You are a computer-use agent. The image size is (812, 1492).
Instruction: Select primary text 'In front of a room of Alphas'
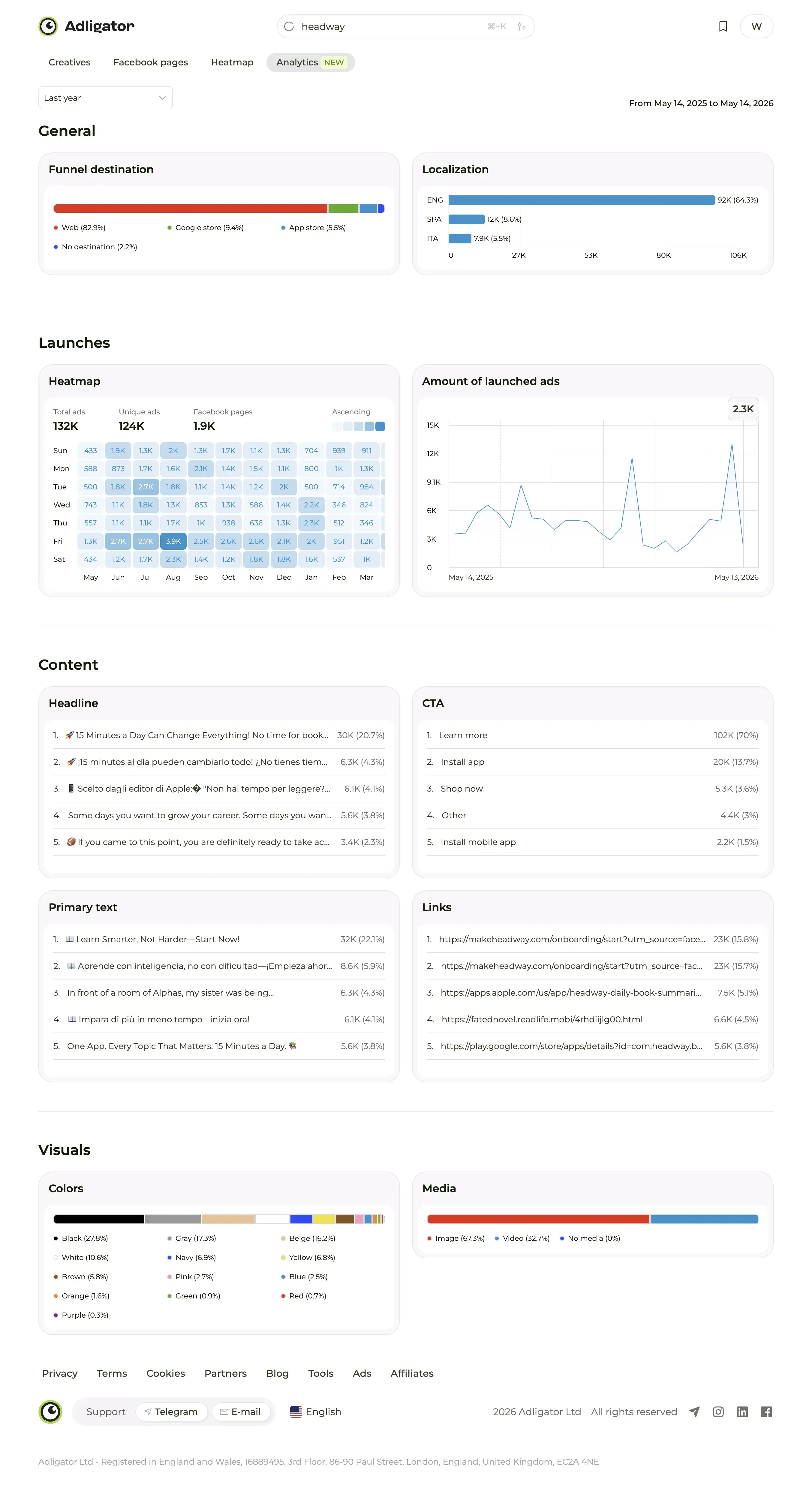pyautogui.click(x=219, y=992)
